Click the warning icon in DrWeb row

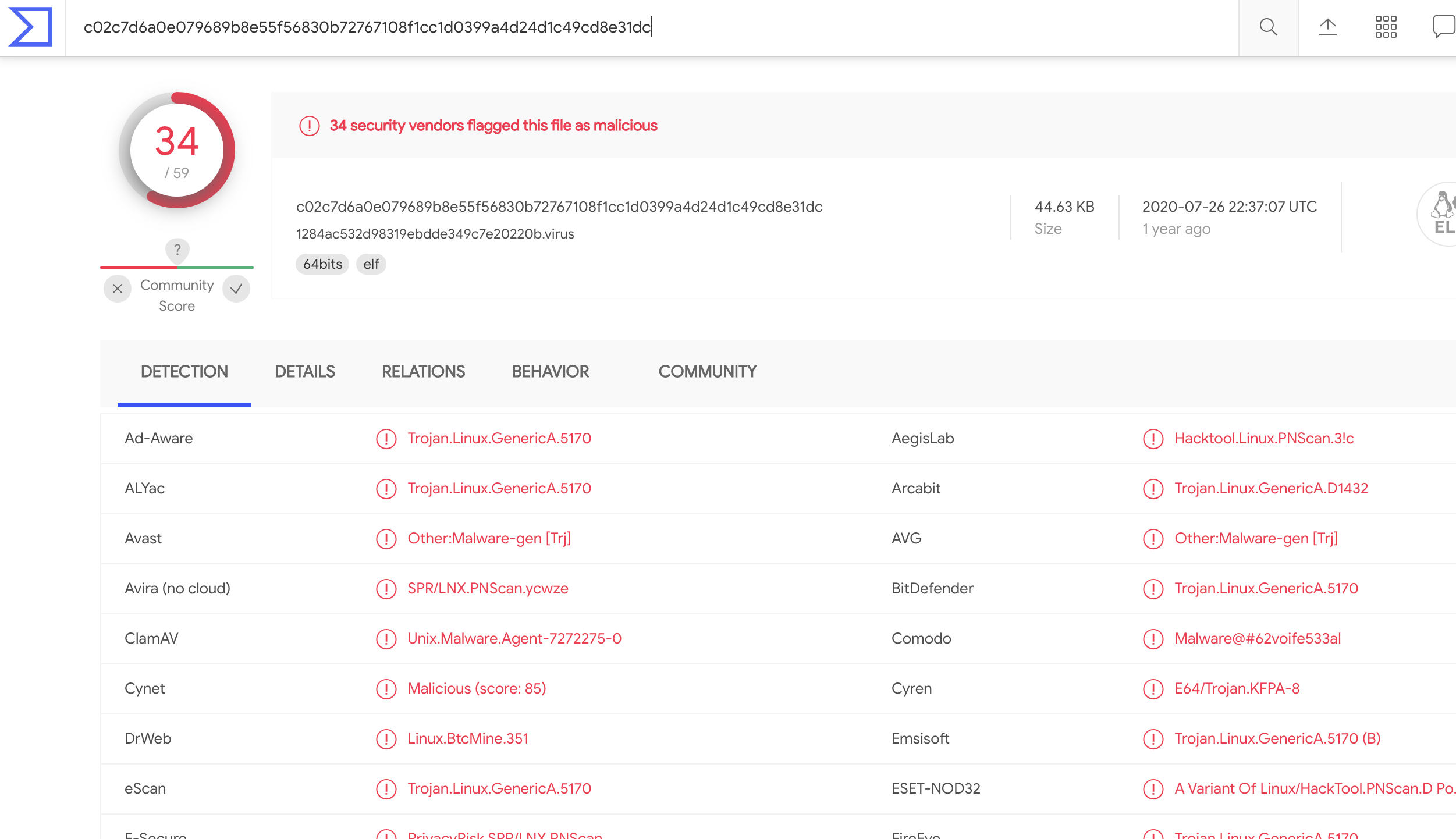[x=386, y=739]
